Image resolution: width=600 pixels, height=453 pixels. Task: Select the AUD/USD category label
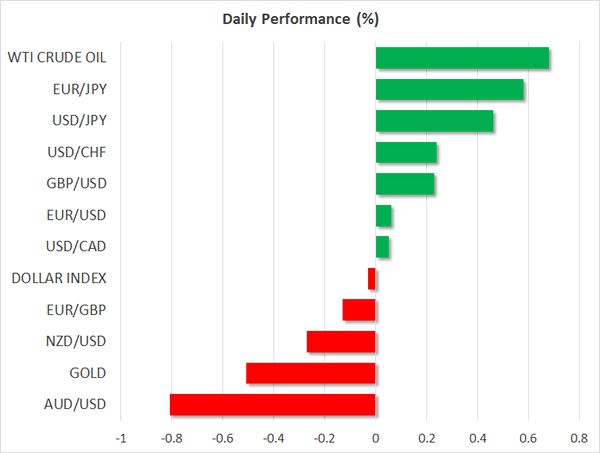tap(77, 404)
